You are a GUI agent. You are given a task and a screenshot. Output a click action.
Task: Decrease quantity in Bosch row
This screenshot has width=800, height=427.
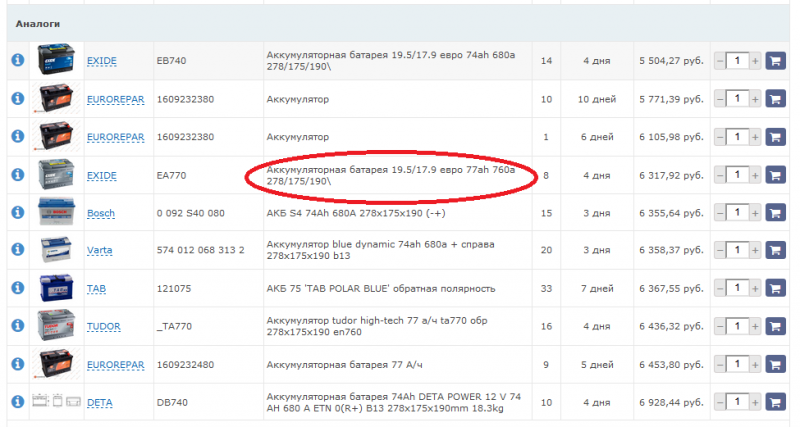[720, 213]
